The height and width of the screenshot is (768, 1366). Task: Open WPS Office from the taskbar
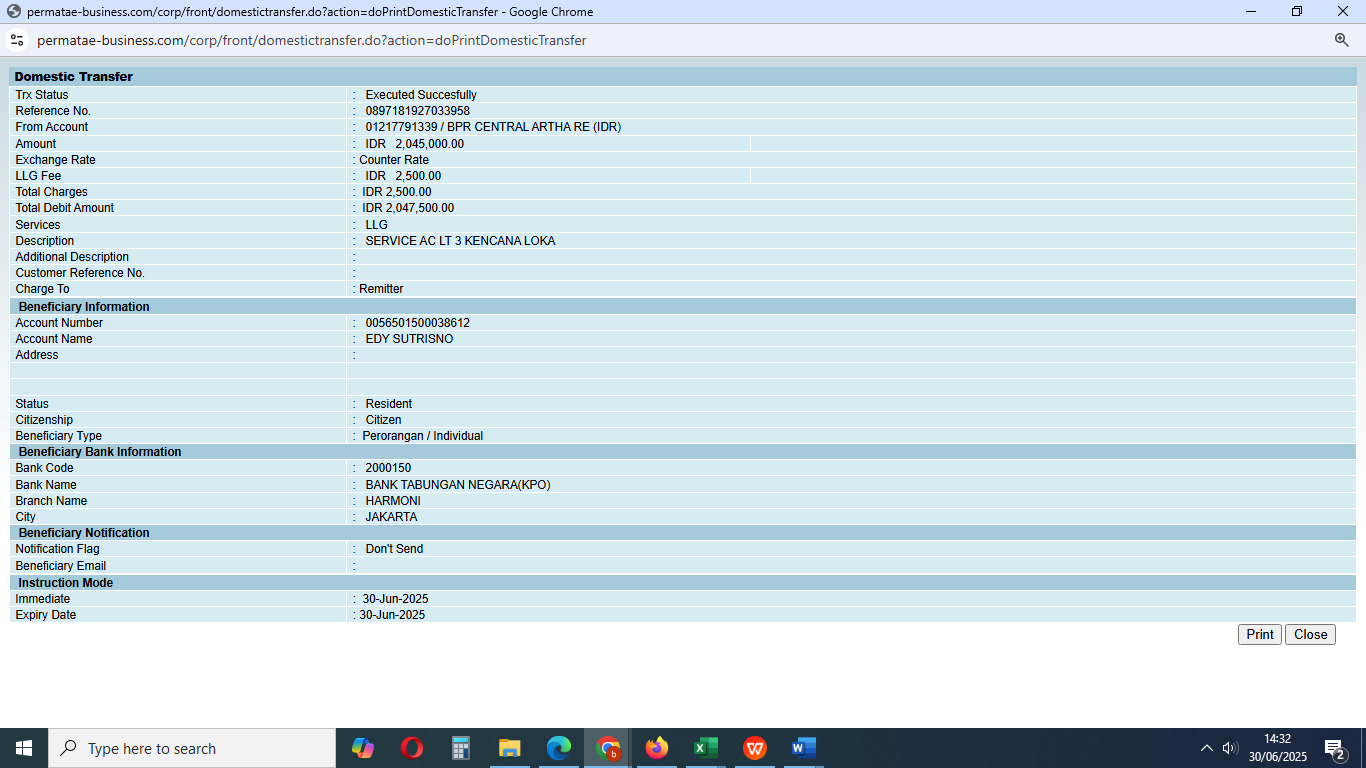(x=754, y=748)
